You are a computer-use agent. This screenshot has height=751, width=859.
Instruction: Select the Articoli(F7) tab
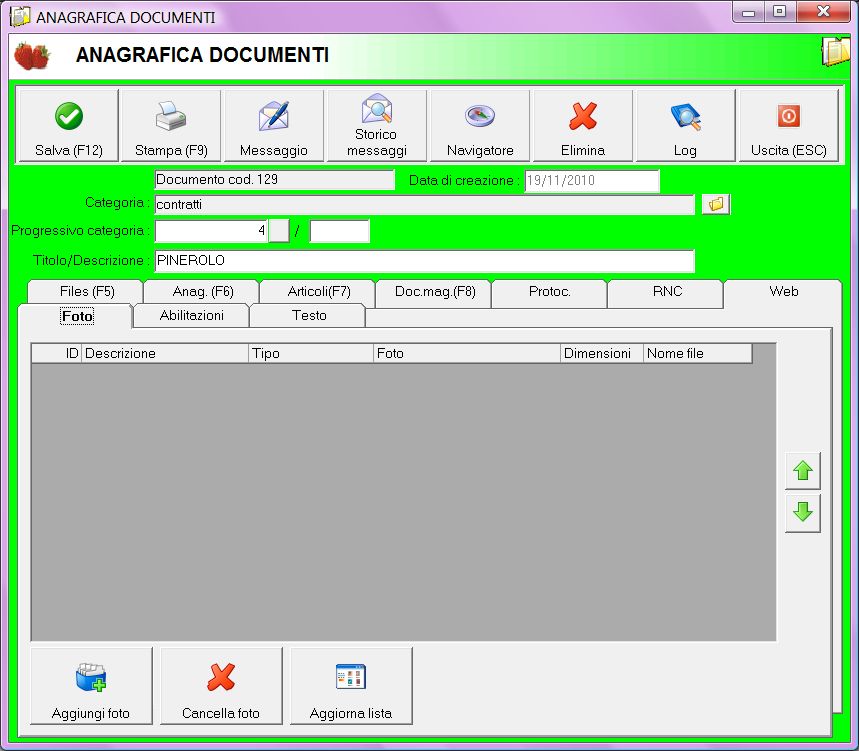tap(319, 291)
